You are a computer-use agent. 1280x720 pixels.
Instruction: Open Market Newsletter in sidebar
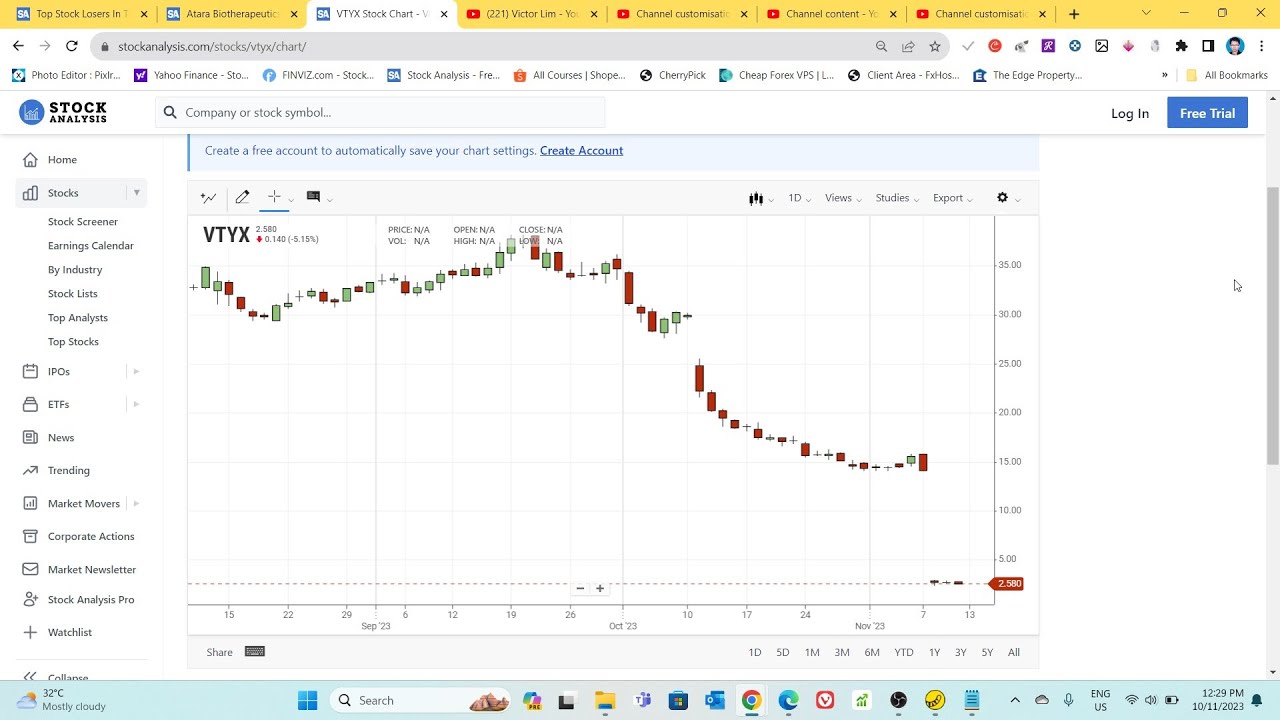click(x=92, y=570)
